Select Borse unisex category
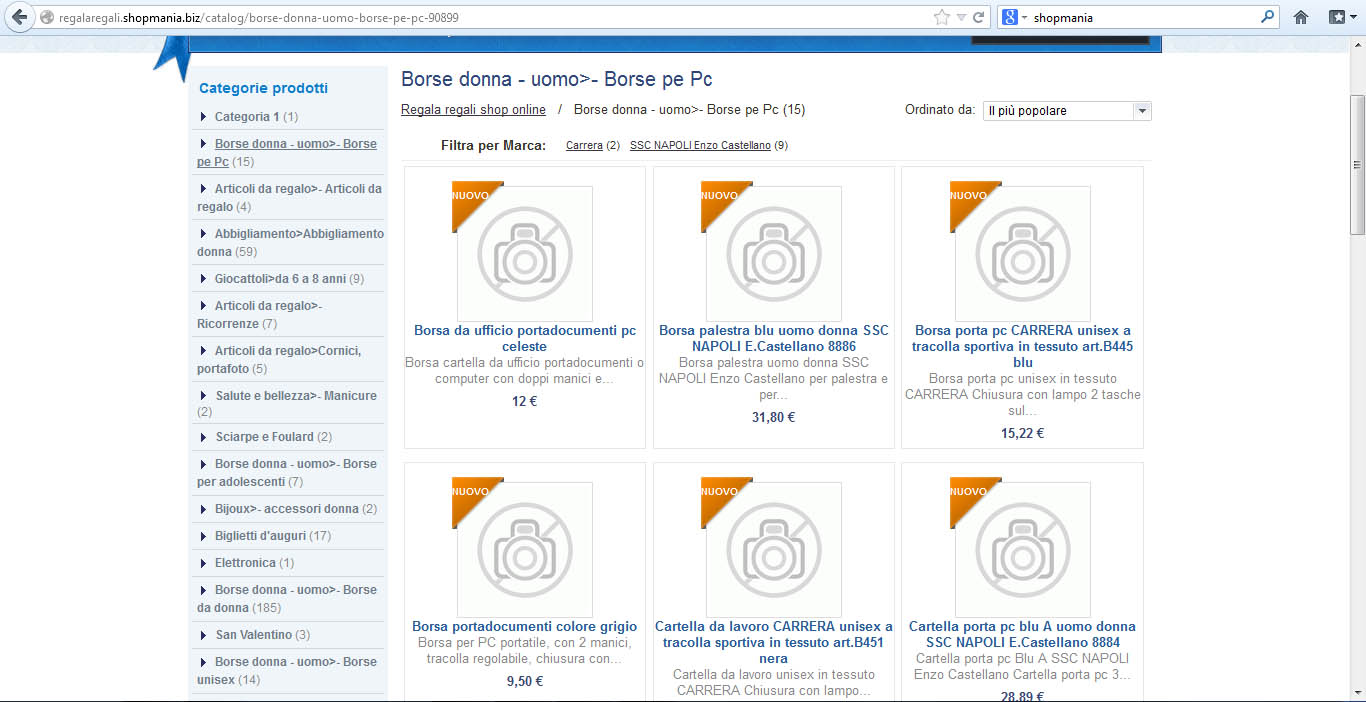1366x702 pixels. click(287, 670)
